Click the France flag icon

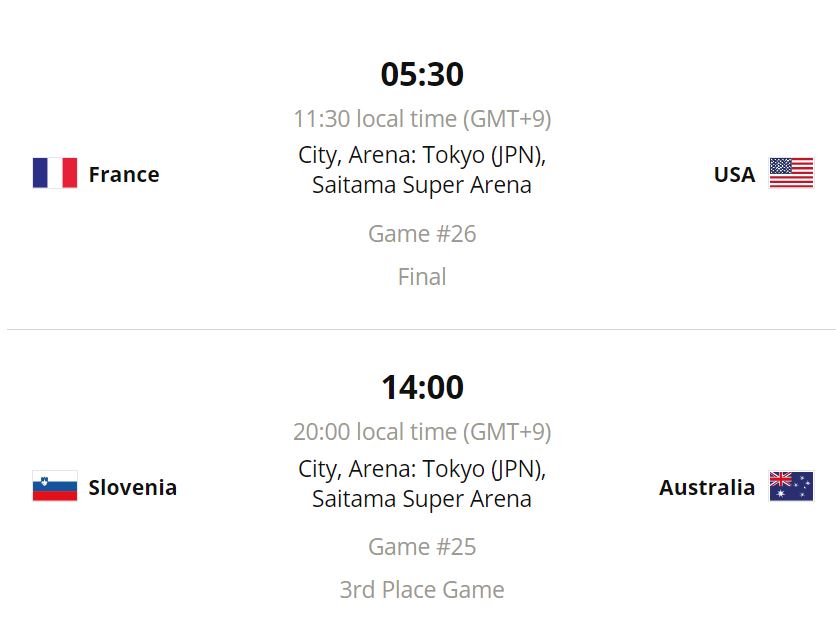click(x=54, y=174)
